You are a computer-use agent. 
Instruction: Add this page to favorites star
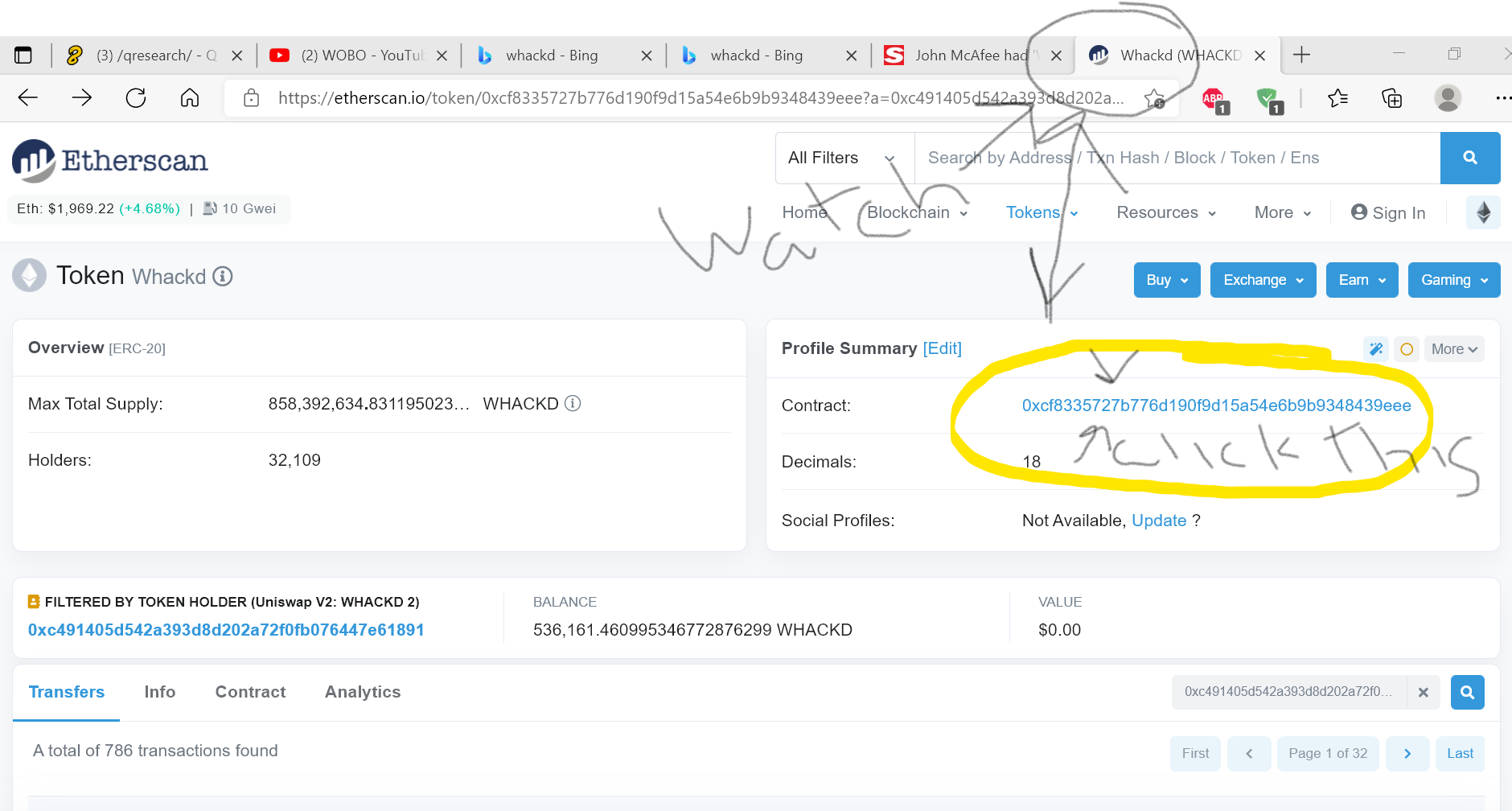[x=1154, y=98]
